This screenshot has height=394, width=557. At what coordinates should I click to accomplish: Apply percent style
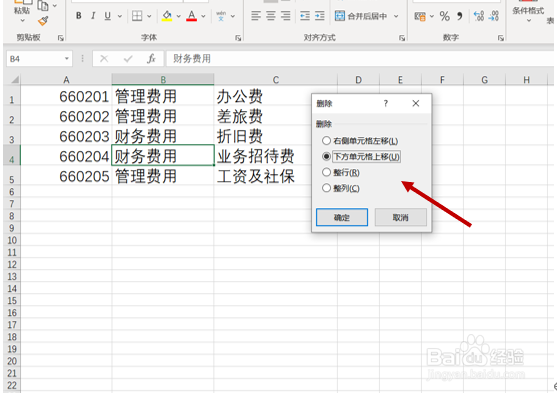[444, 16]
